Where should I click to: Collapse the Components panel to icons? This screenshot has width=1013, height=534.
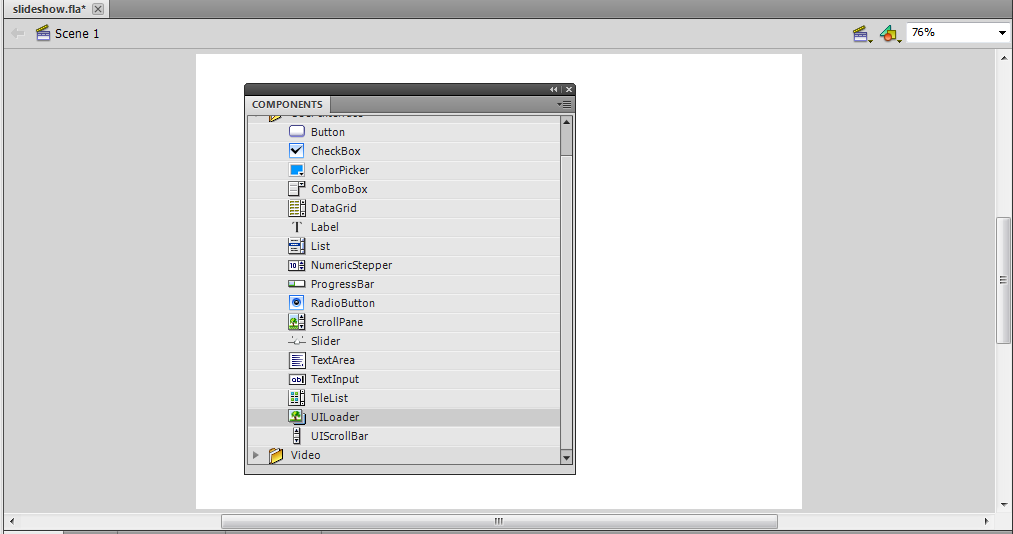pos(554,90)
